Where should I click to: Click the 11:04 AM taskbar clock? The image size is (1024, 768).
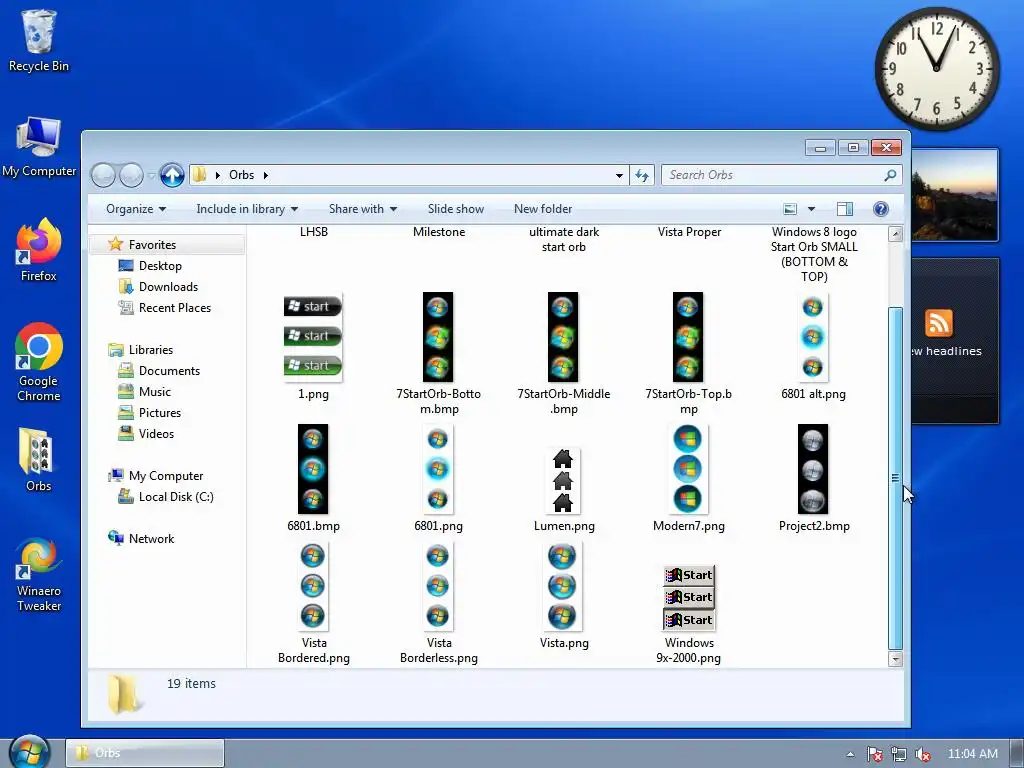pyautogui.click(x=972, y=754)
